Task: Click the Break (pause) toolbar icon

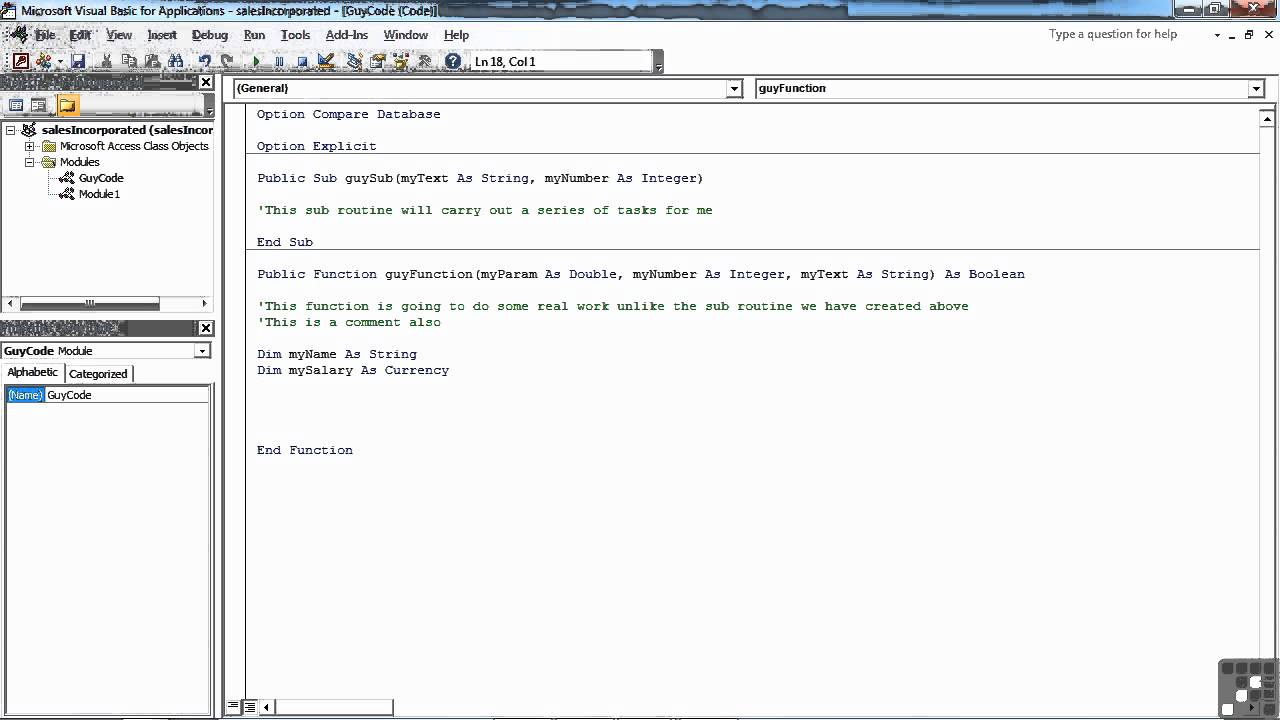Action: tap(279, 61)
